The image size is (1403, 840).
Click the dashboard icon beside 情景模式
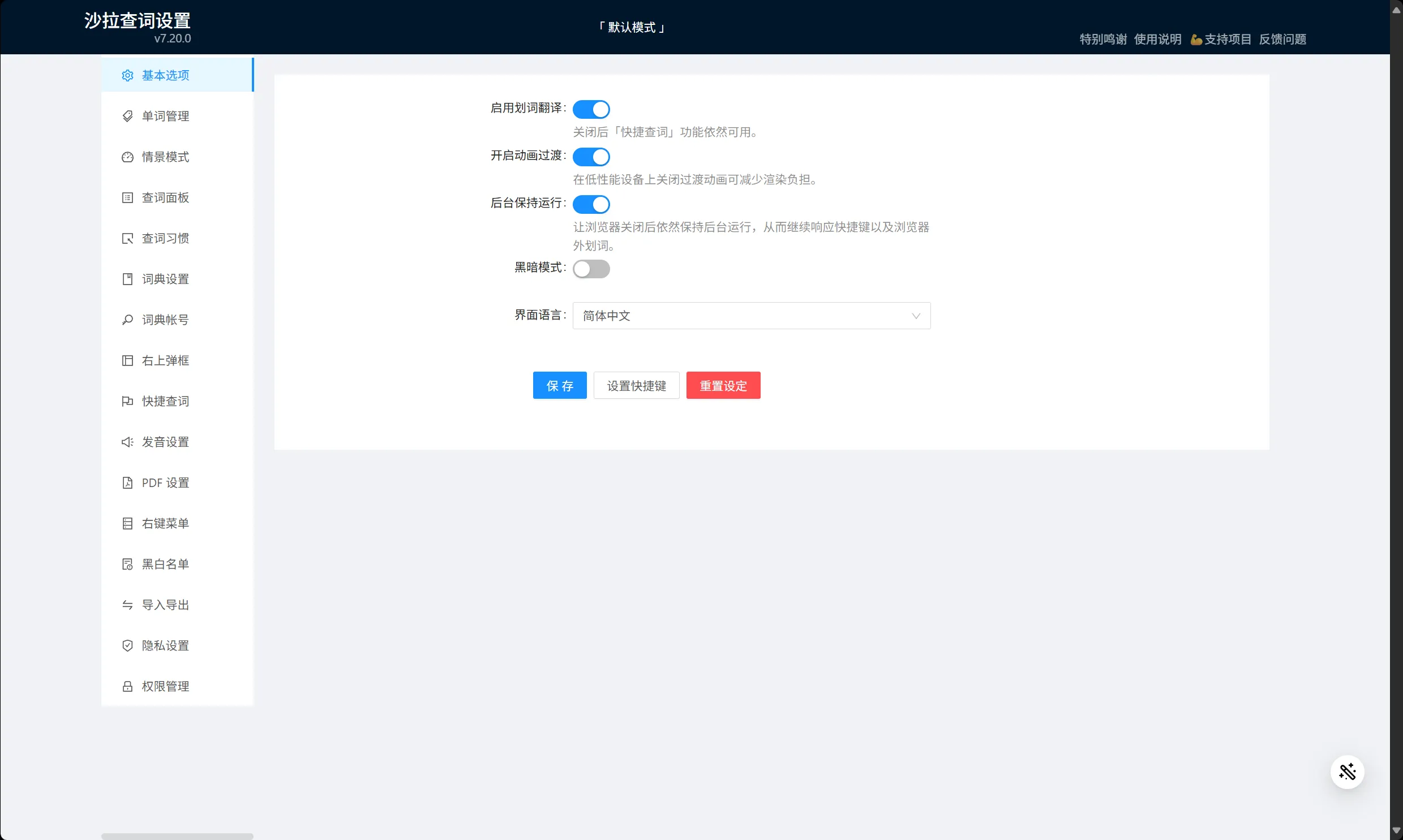(127, 157)
